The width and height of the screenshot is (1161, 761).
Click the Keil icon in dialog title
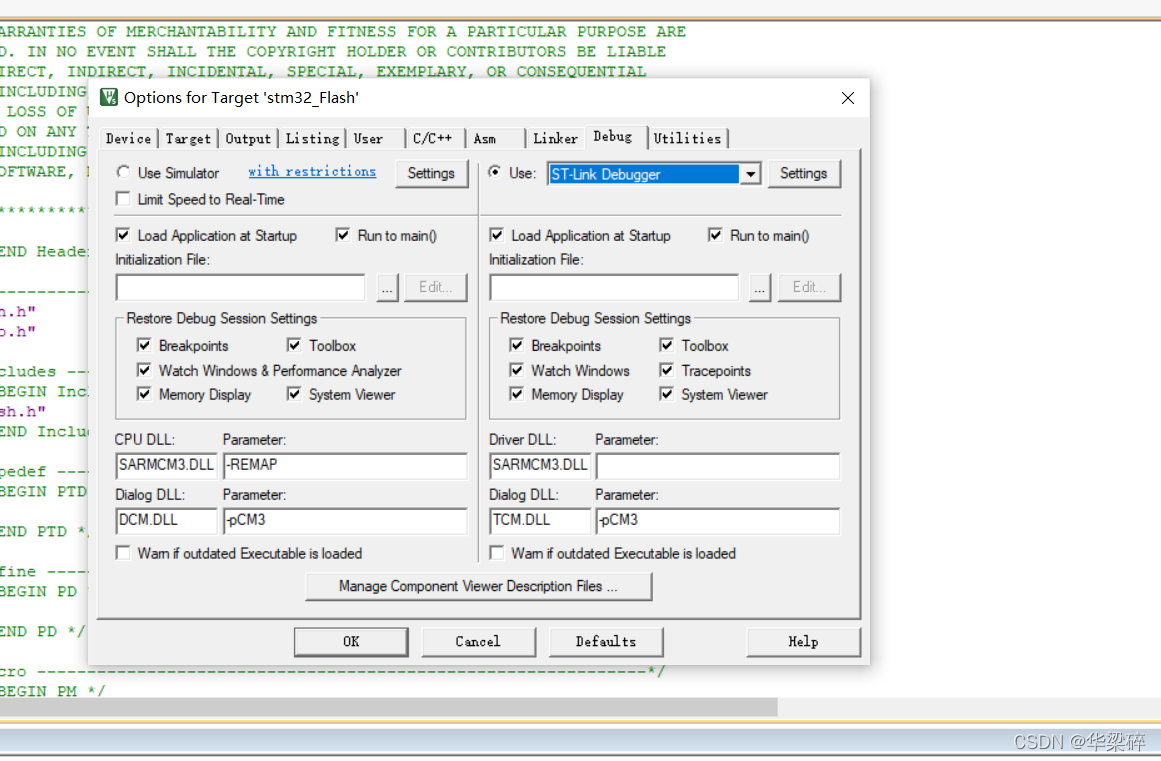pos(109,97)
